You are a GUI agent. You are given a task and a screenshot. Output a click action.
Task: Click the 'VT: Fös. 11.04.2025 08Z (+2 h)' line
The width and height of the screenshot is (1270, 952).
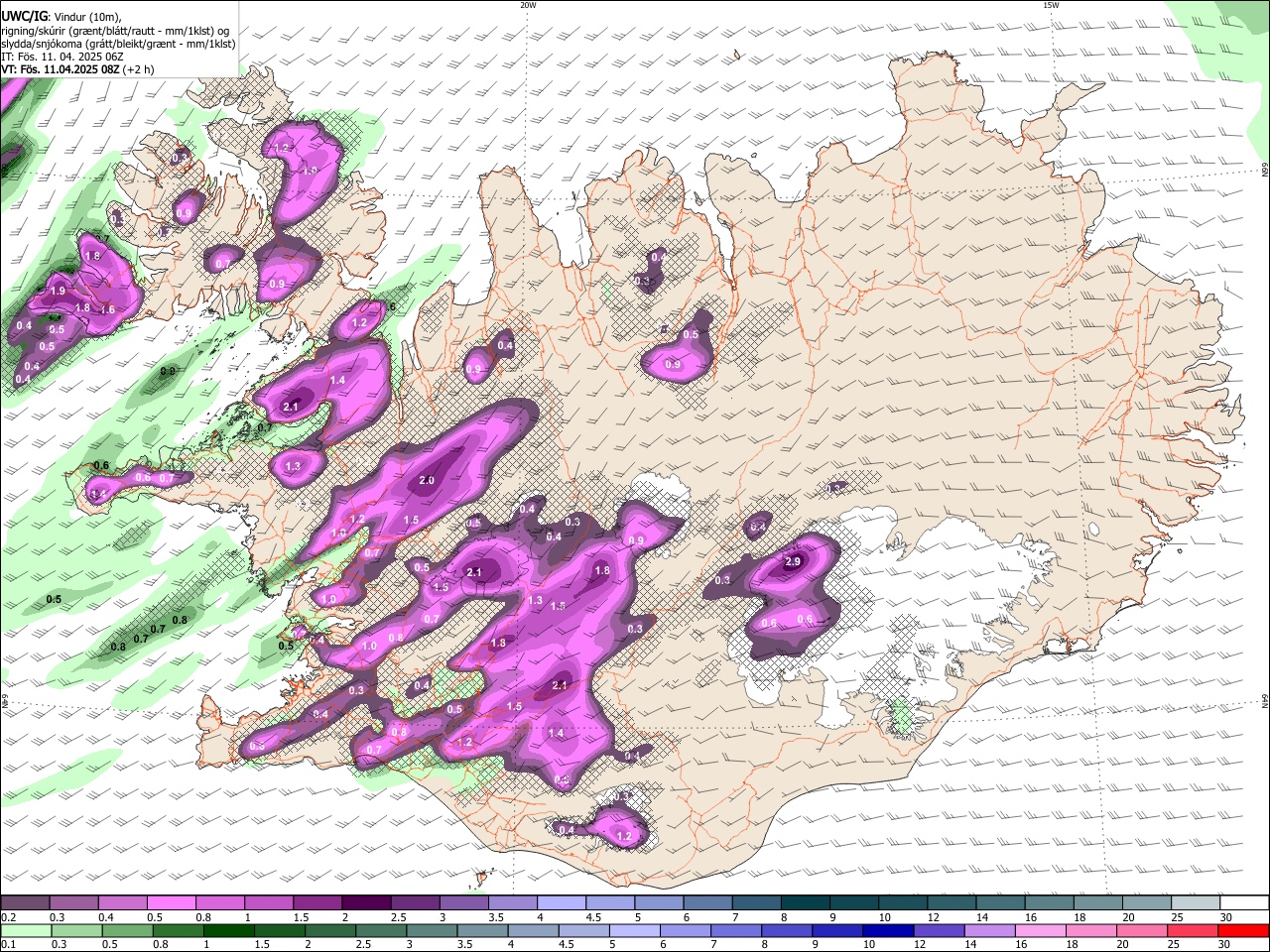(77, 69)
